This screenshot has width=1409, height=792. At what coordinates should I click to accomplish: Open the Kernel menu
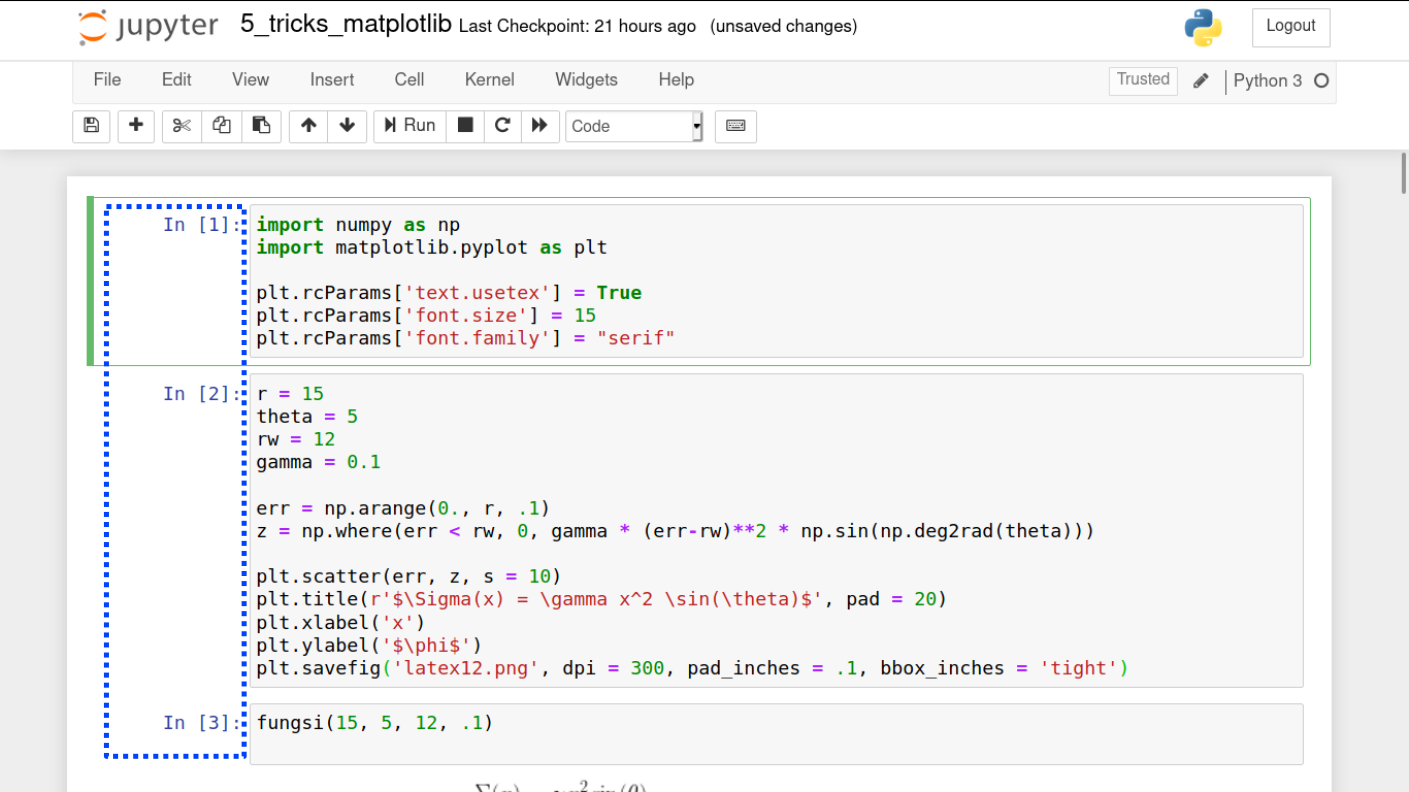click(489, 80)
